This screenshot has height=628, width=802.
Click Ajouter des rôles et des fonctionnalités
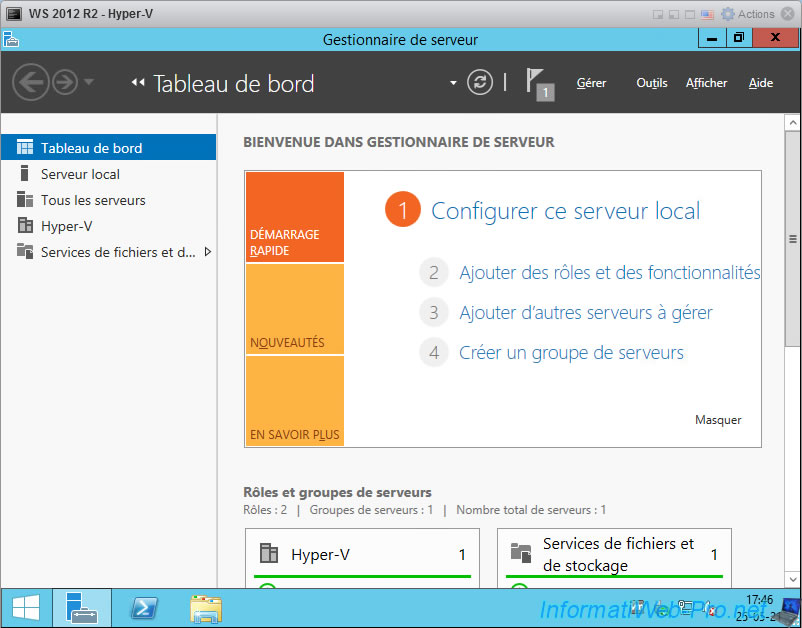pyautogui.click(x=610, y=273)
